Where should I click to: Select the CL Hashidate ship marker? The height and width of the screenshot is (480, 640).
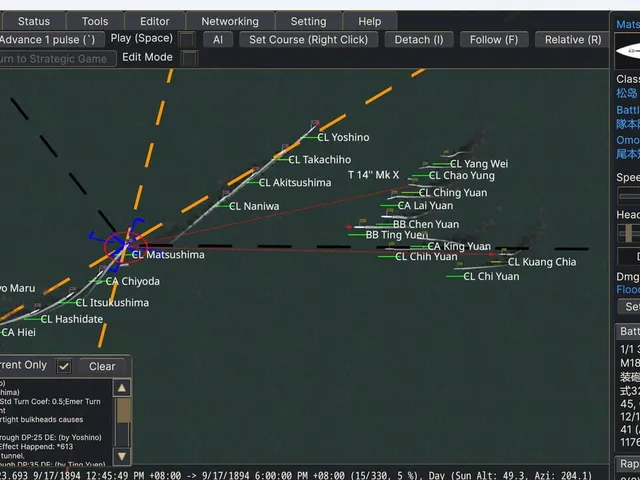pyautogui.click(x=72, y=319)
